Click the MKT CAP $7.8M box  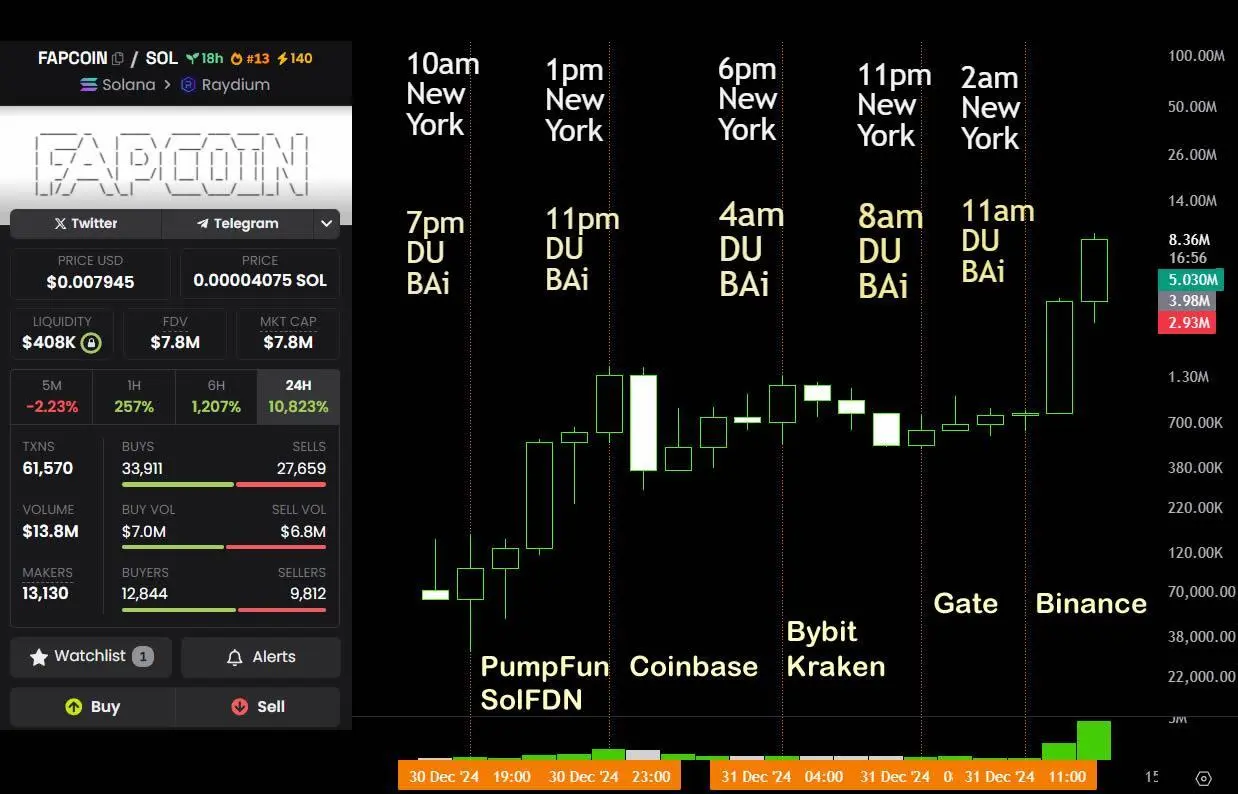tap(288, 334)
